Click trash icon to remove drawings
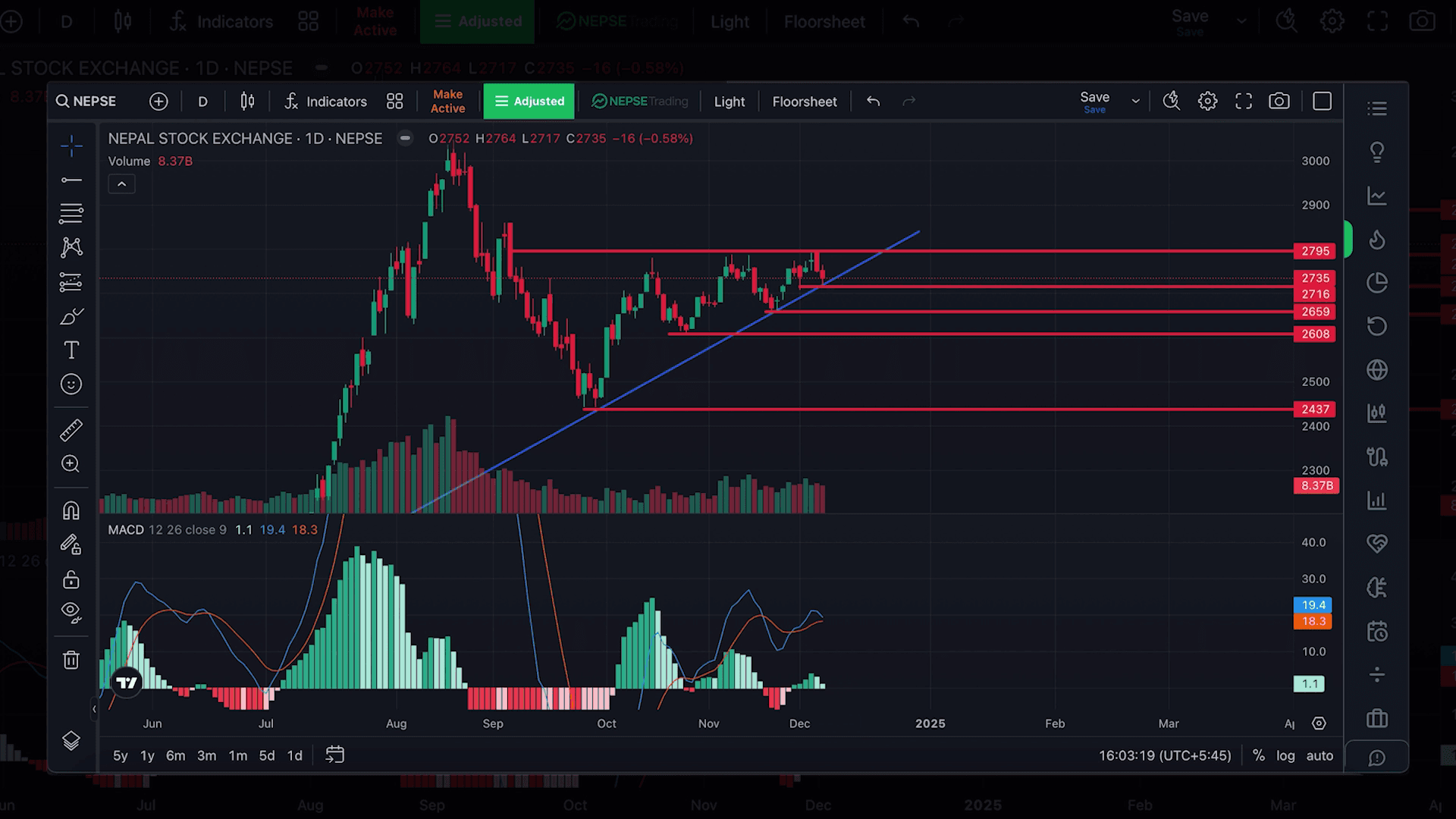 click(71, 660)
